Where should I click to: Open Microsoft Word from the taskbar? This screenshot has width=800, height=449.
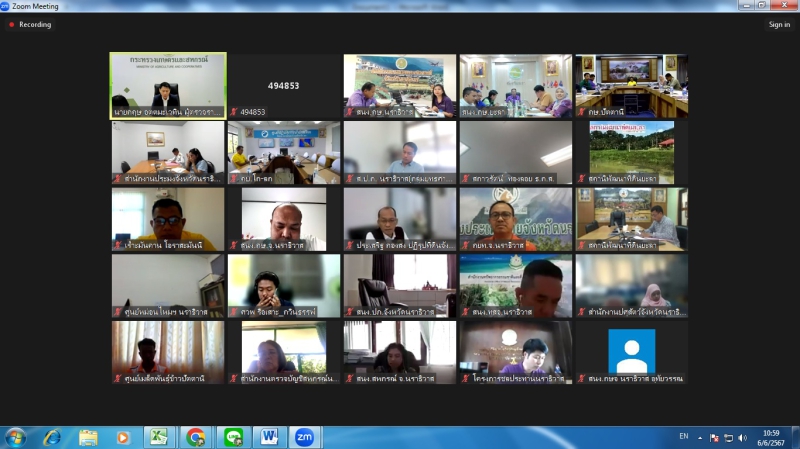(x=269, y=437)
